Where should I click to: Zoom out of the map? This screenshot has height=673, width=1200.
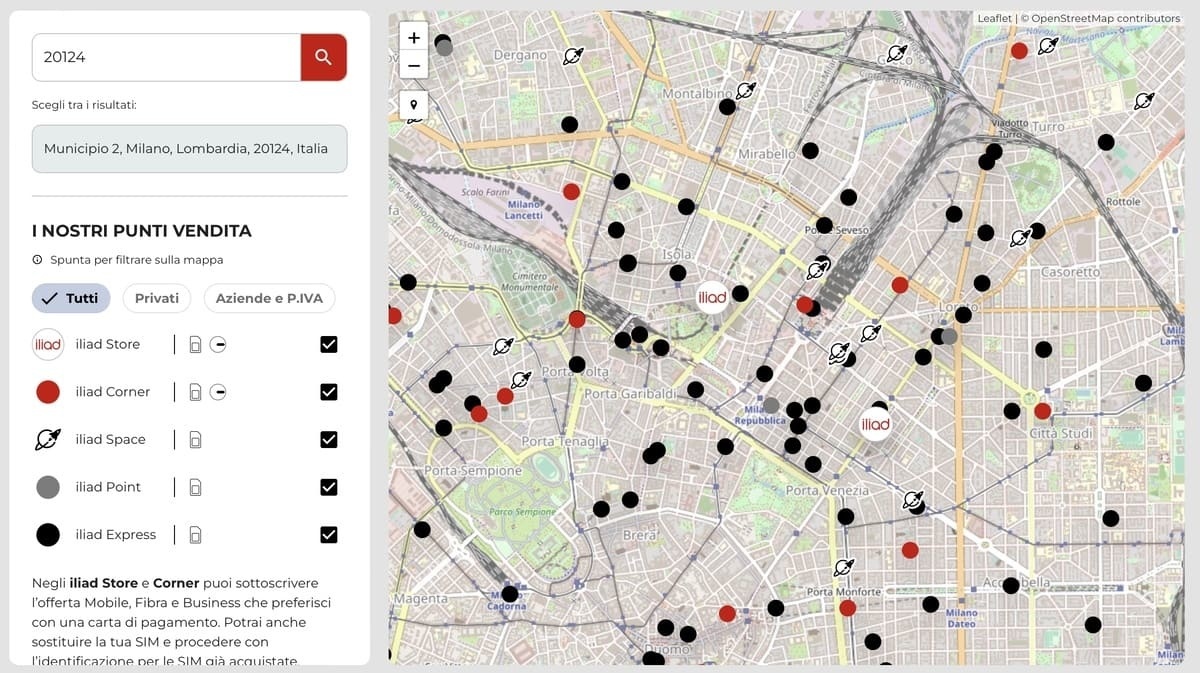point(414,67)
